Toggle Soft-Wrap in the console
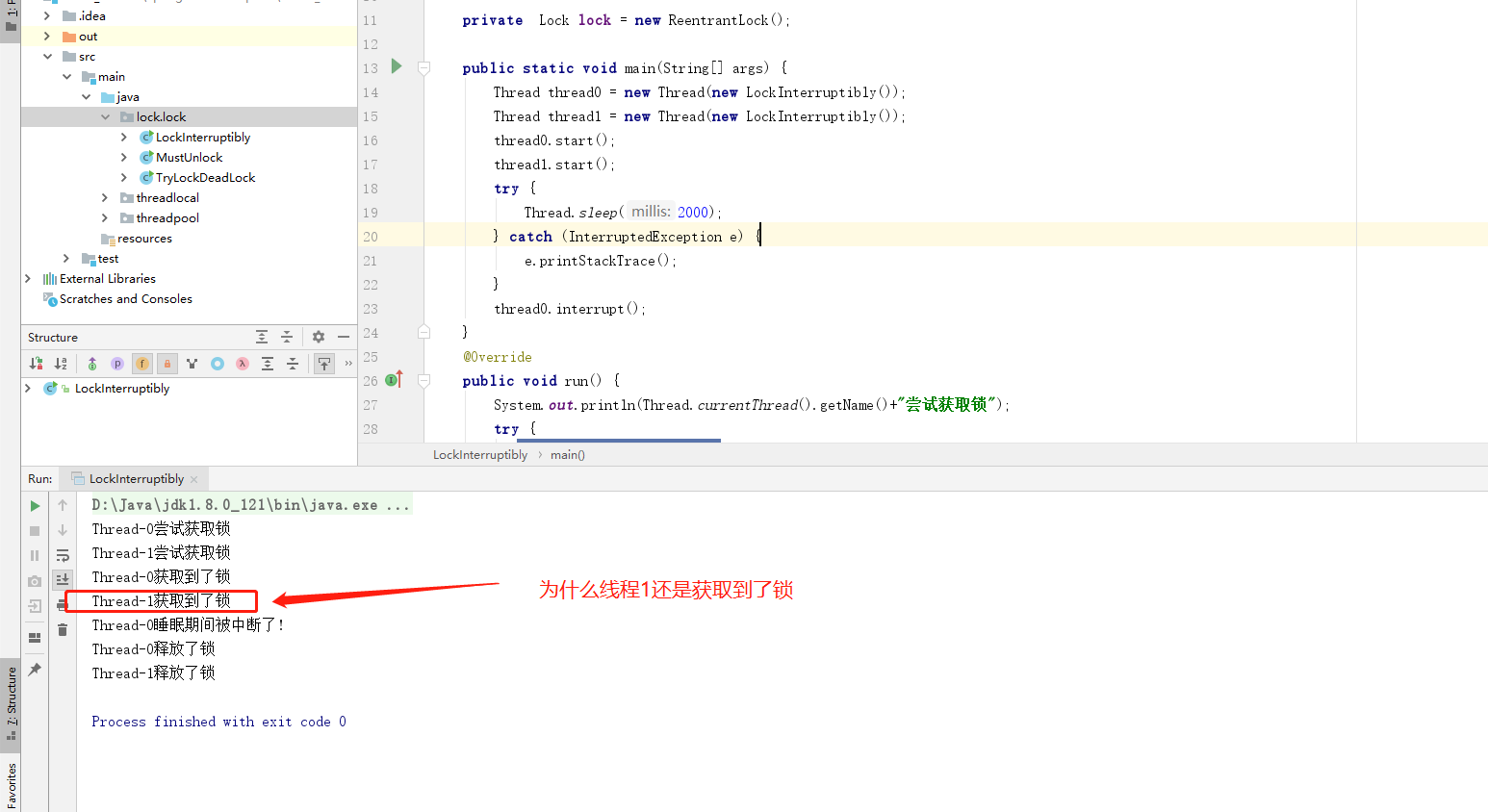 coord(63,556)
